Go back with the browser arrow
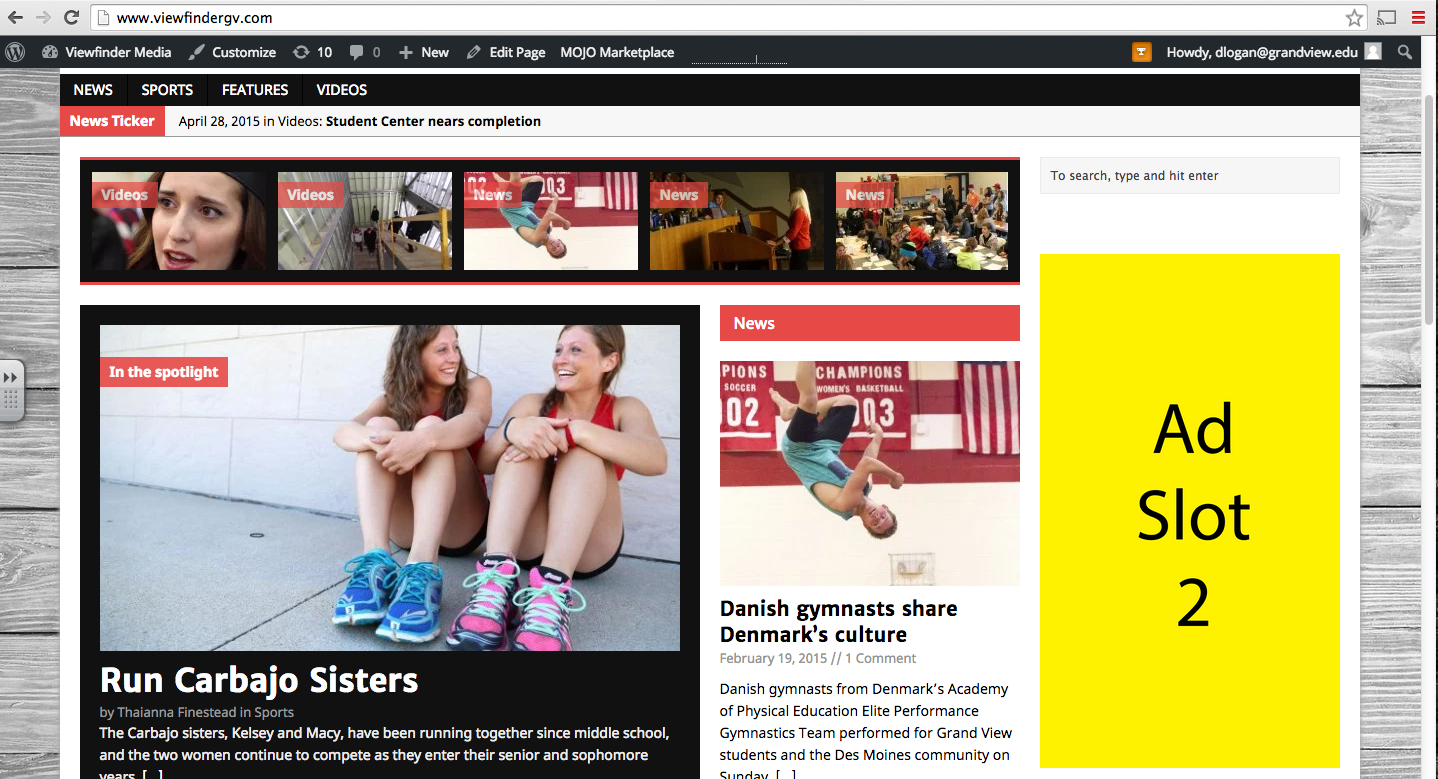The height and width of the screenshot is (779, 1438). pyautogui.click(x=15, y=17)
